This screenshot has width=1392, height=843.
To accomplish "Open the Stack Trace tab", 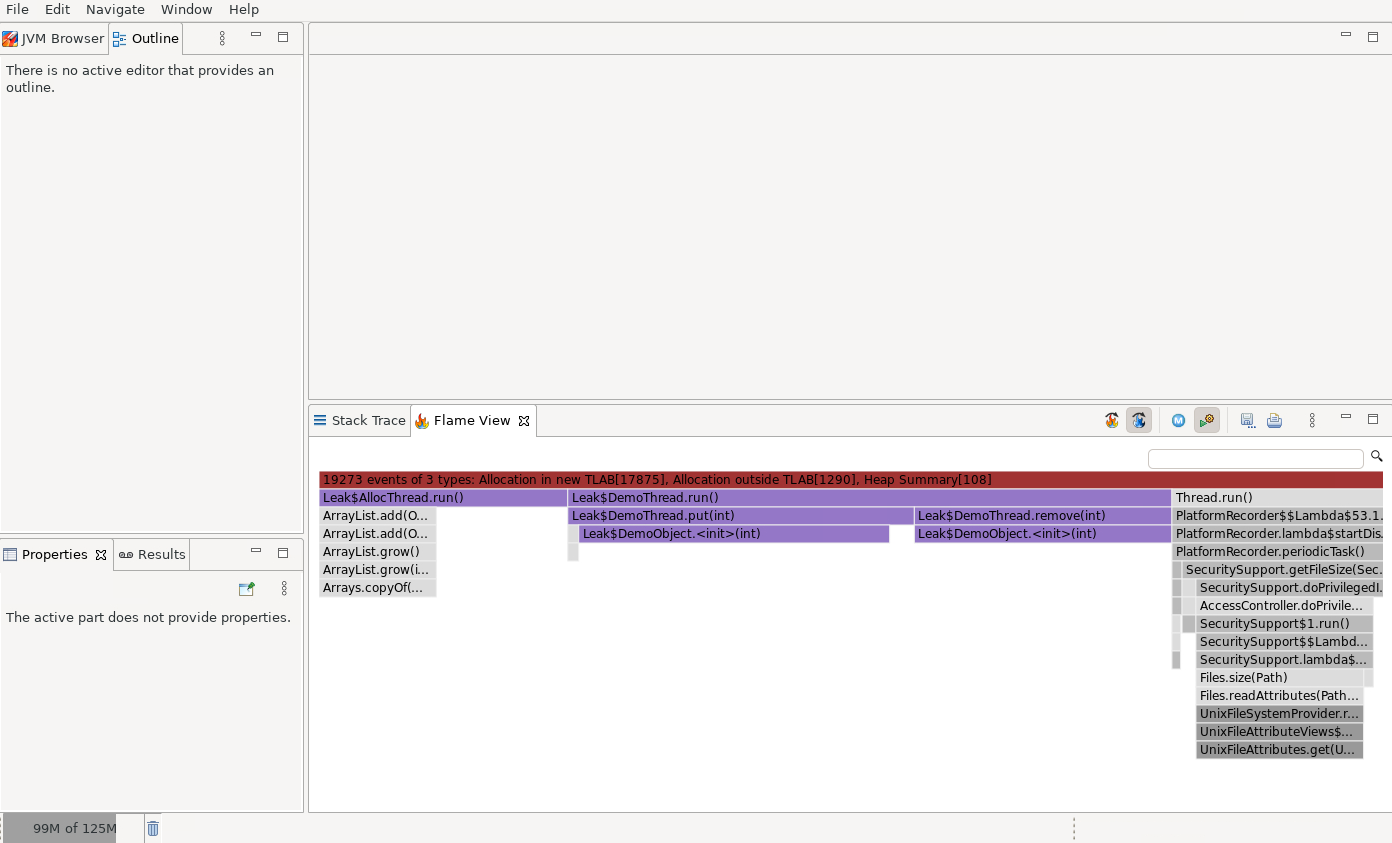I will (x=360, y=421).
